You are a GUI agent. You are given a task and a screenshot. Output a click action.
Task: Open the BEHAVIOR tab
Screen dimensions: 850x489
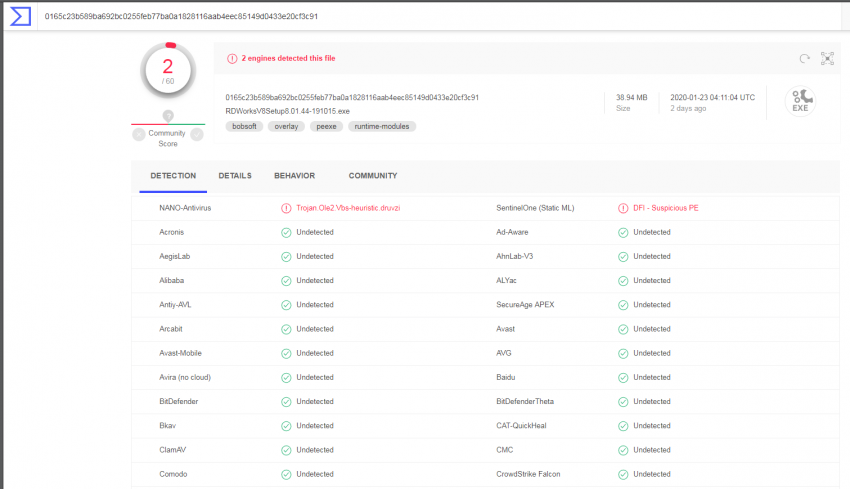(294, 176)
